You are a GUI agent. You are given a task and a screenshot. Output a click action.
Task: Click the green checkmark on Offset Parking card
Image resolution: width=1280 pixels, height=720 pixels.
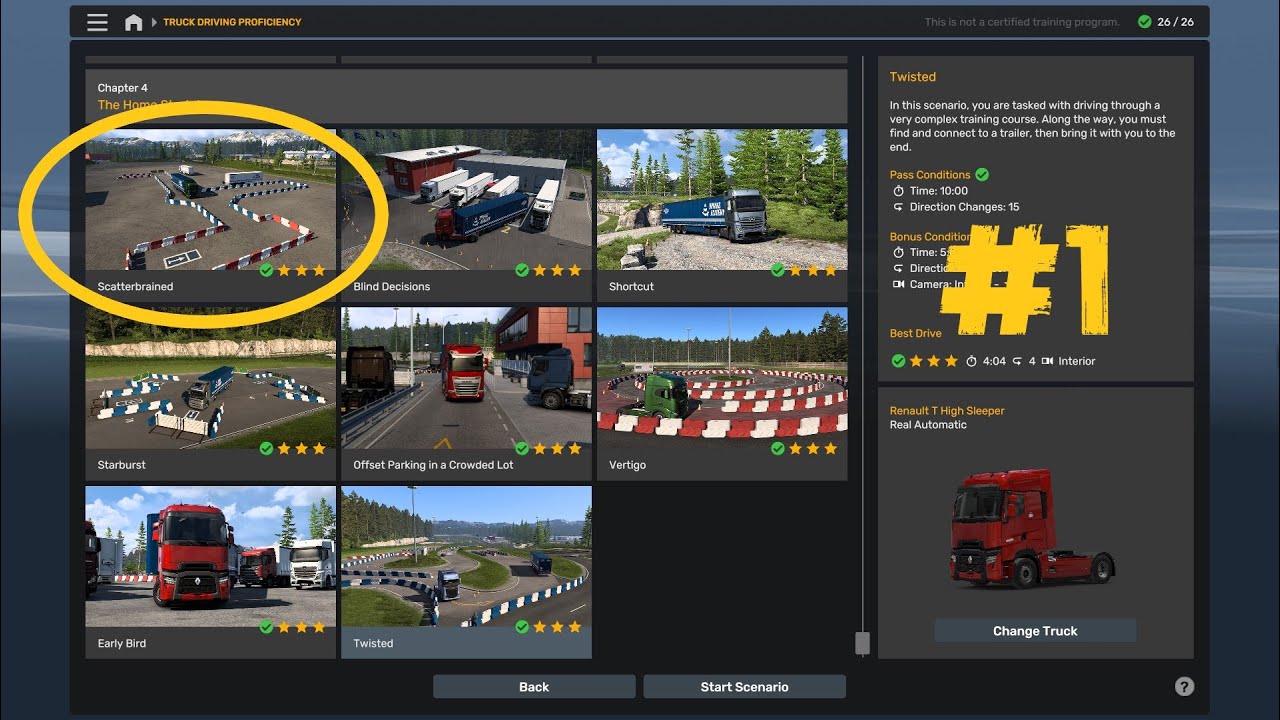(522, 449)
